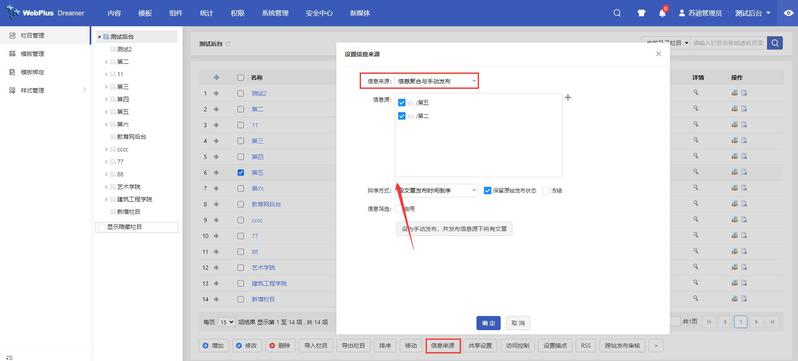This screenshot has height=361, width=798.
Task: Uncheck the row 第五 checkbox in table
Action: coord(241,173)
